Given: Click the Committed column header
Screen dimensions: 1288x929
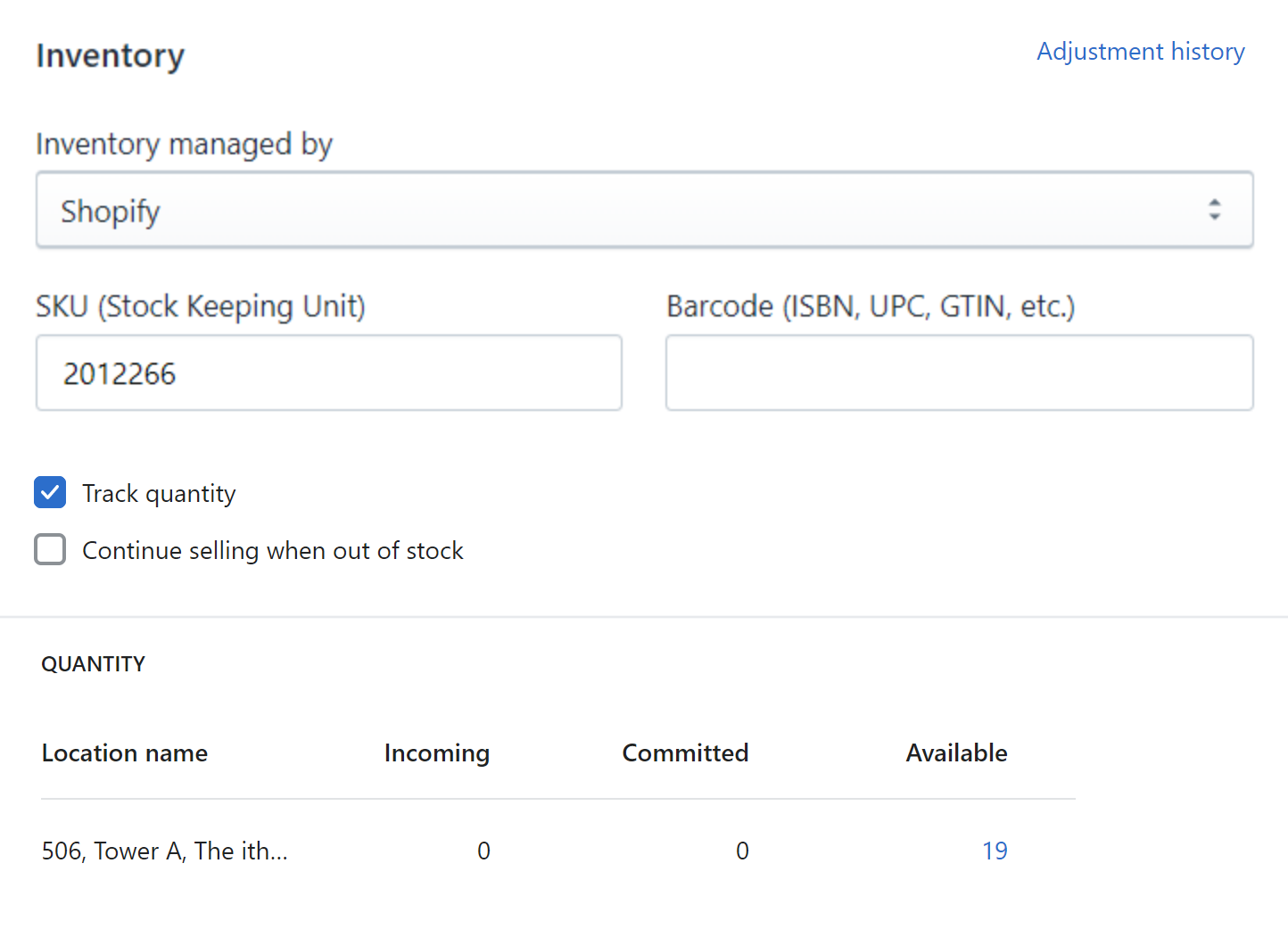Looking at the screenshot, I should (x=685, y=753).
